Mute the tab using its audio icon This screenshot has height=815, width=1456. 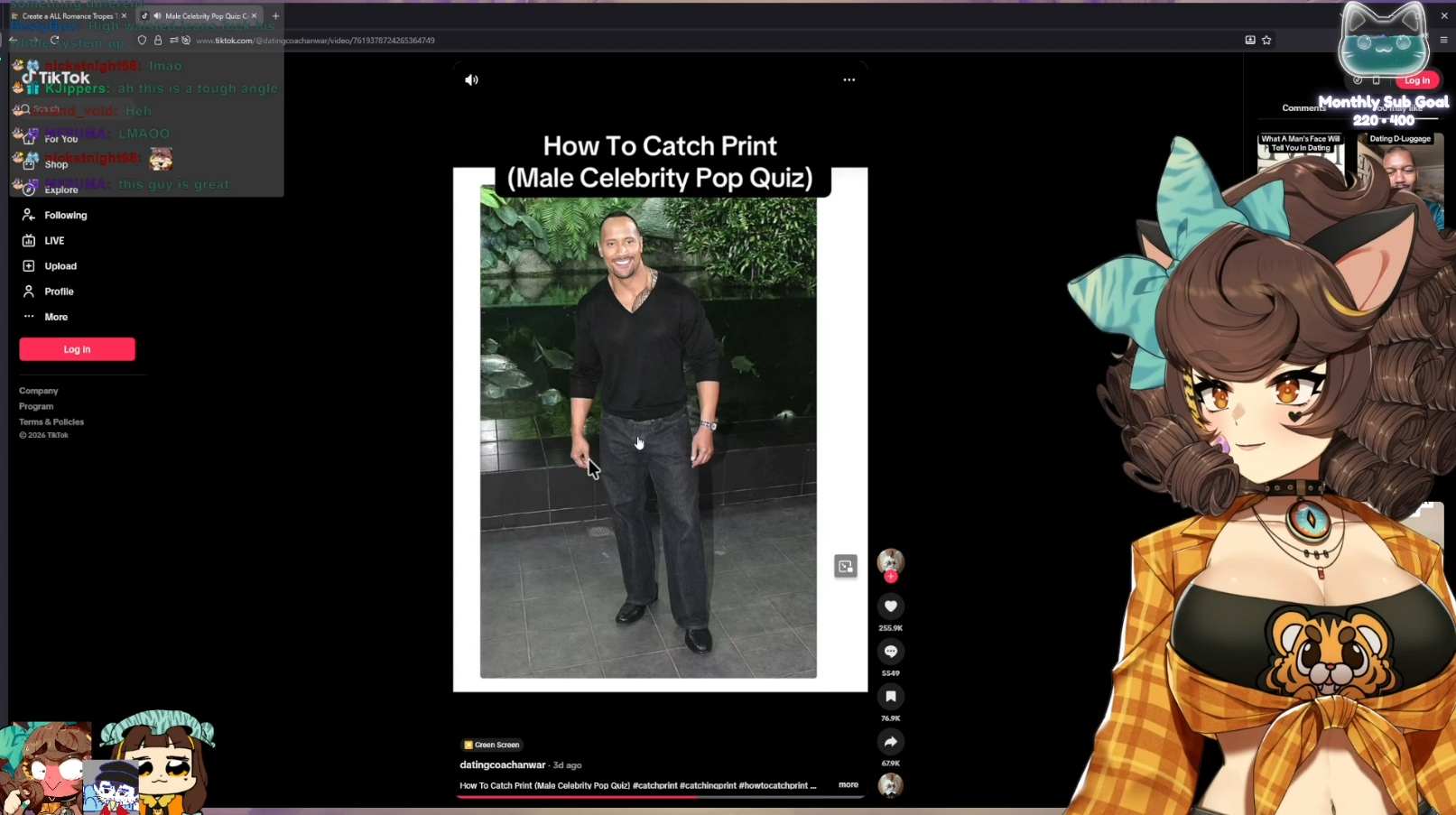157,16
